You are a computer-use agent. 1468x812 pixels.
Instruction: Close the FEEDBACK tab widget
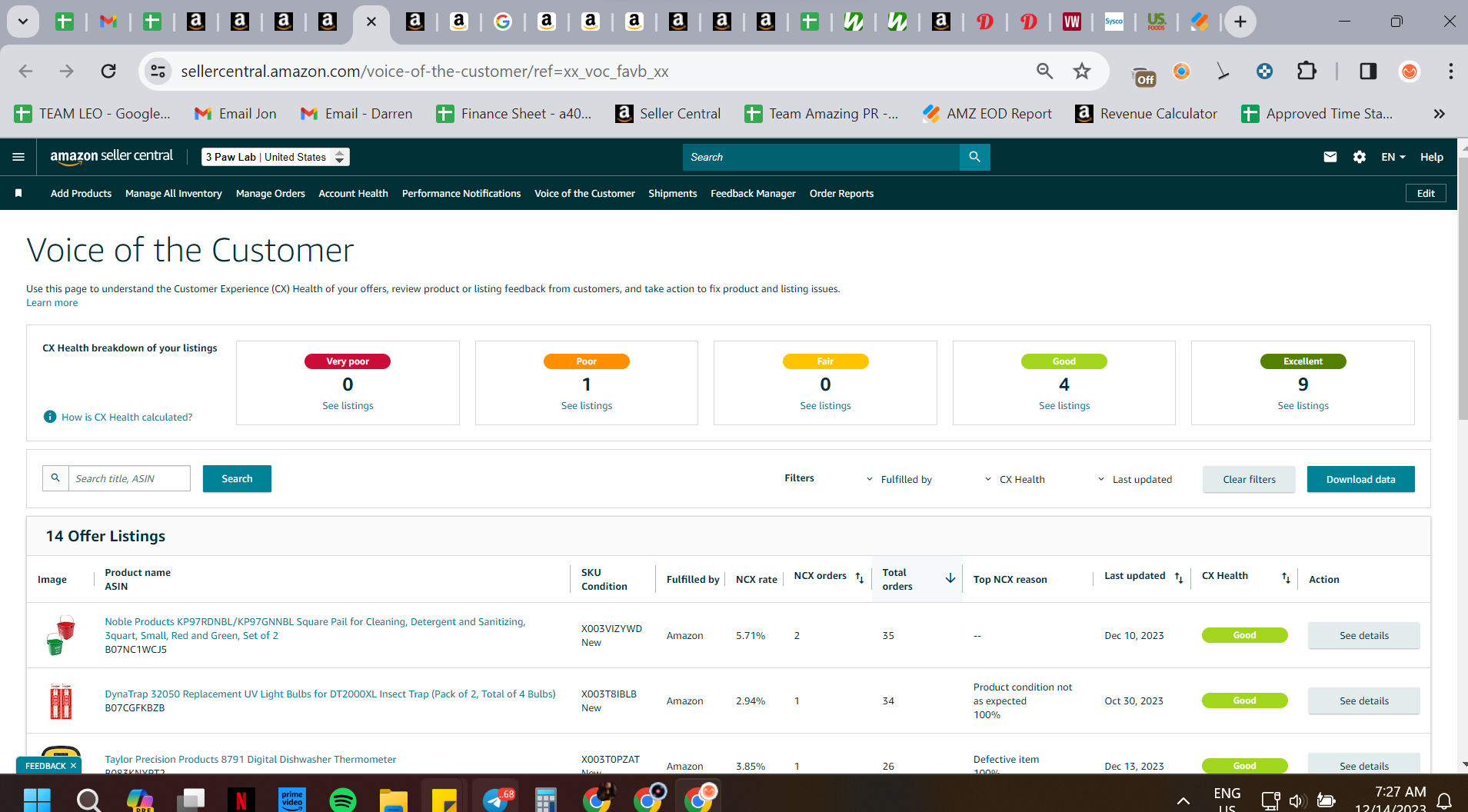point(73,766)
